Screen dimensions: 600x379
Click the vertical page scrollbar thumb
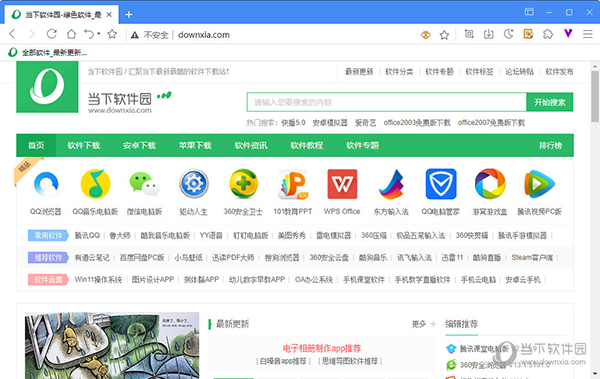click(x=595, y=96)
